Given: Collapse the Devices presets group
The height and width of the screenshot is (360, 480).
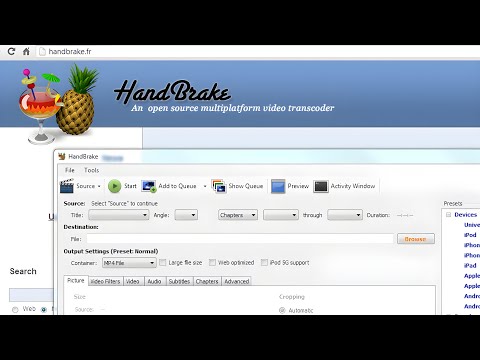Looking at the screenshot, I should [x=449, y=215].
